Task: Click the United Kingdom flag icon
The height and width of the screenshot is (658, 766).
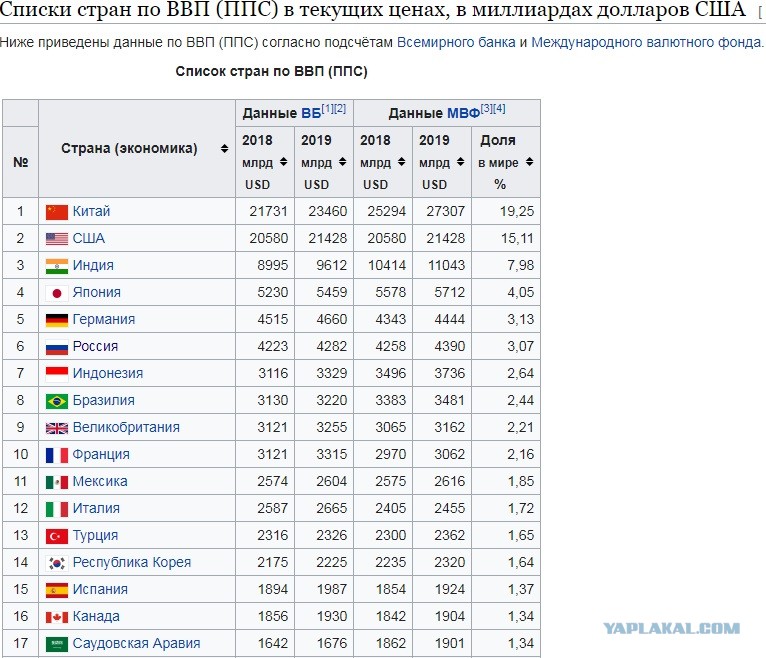Action: (x=57, y=428)
